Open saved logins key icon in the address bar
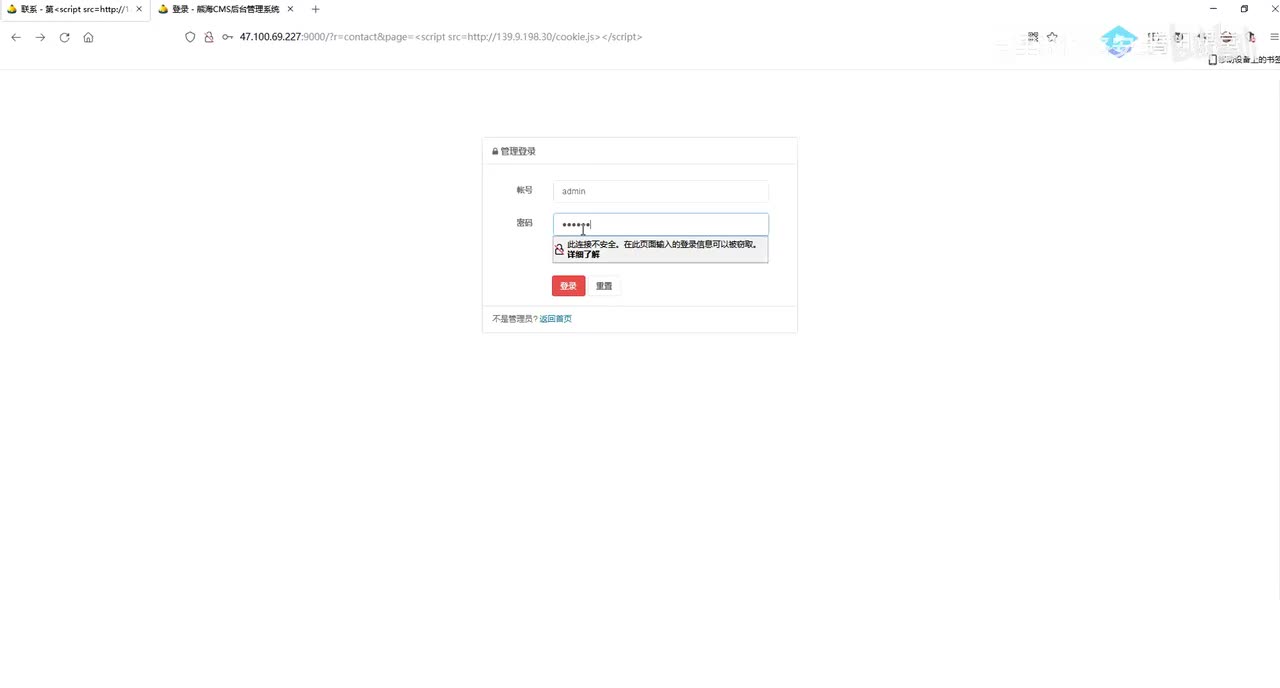This screenshot has width=1280, height=688. point(228,37)
